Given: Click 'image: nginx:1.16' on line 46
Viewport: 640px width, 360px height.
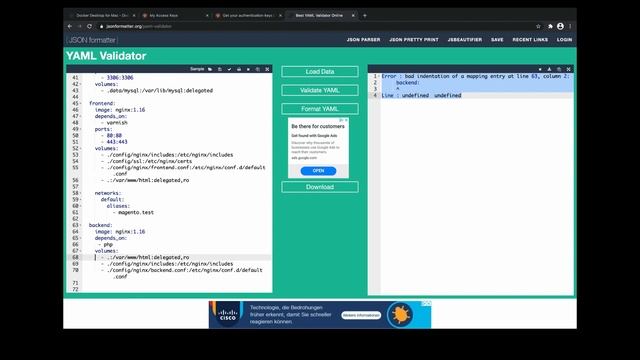Looking at the screenshot, I should (x=120, y=110).
